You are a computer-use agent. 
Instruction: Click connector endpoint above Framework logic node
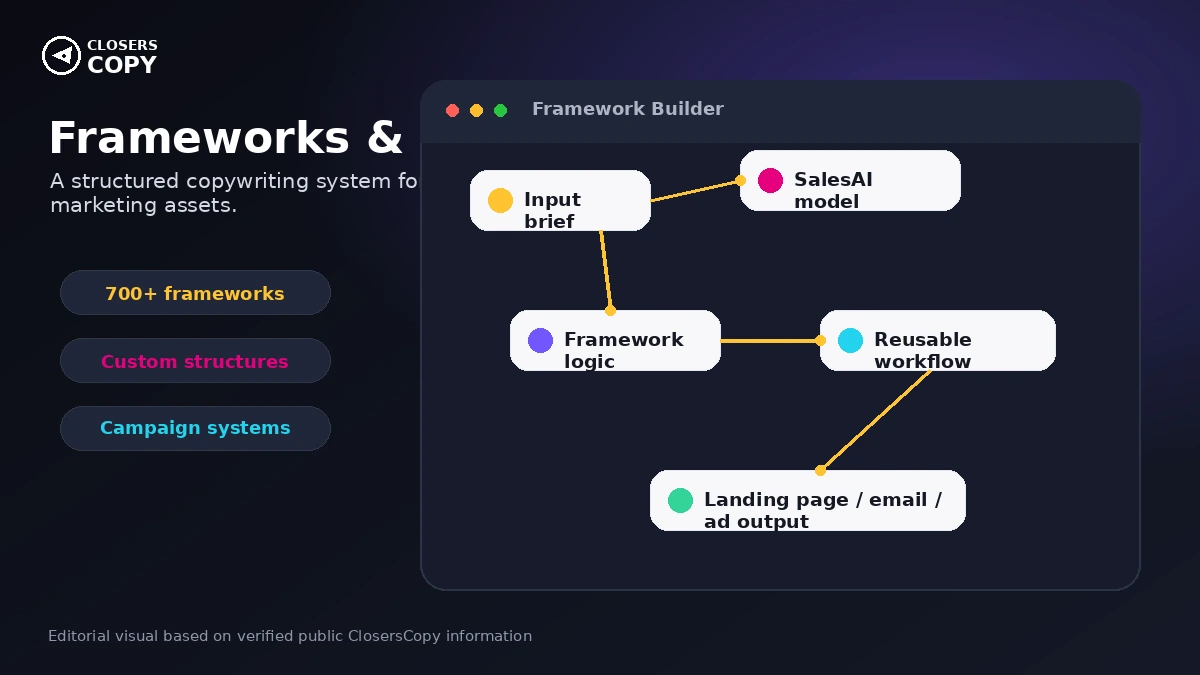pyautogui.click(x=610, y=310)
